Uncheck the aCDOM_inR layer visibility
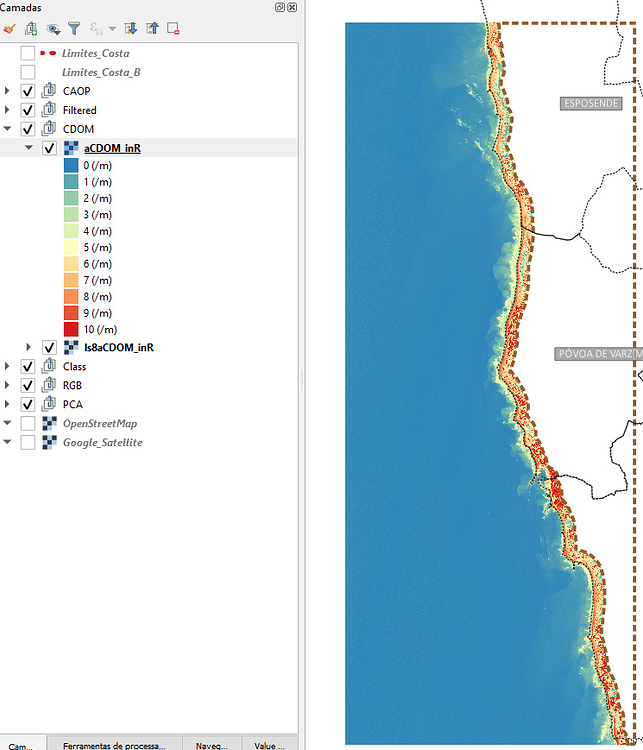This screenshot has height=750, width=643. tap(49, 148)
